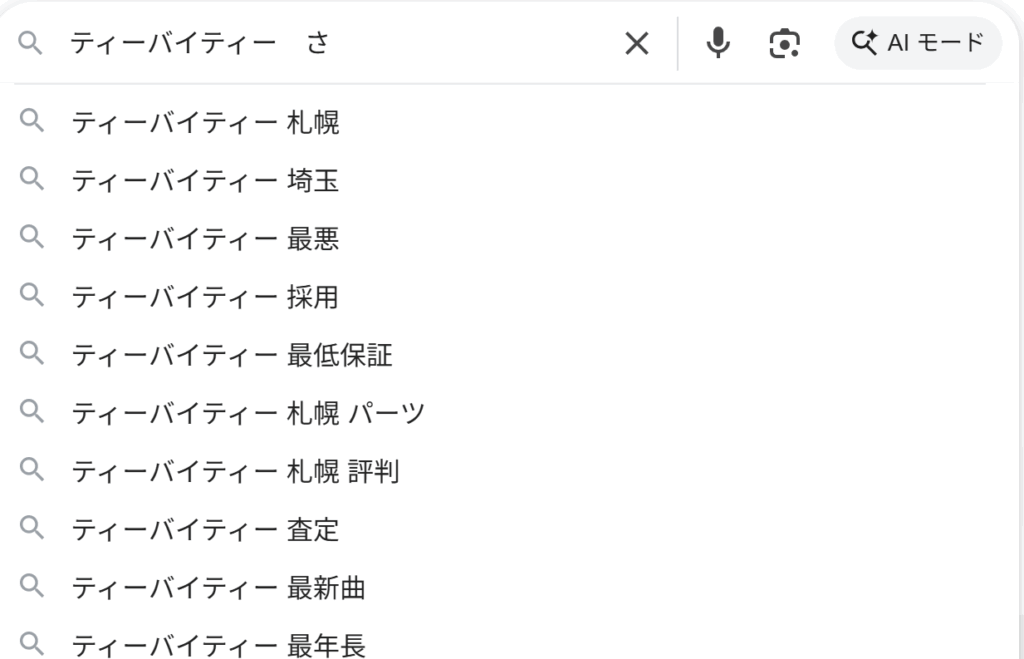Select suggestion ティーバイティー 最新曲
This screenshot has height=659, width=1024.
218,587
